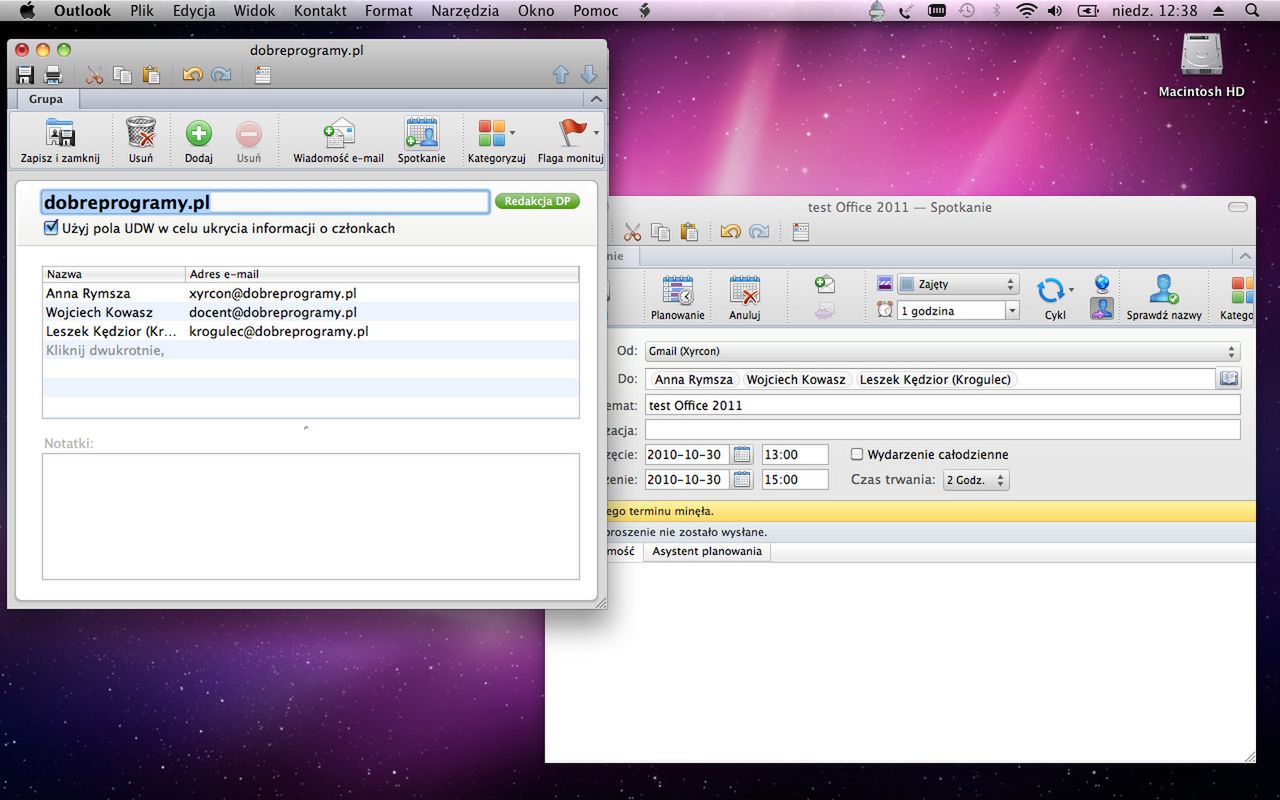Toggle the private person icon in meeting ribbon
Image resolution: width=1280 pixels, height=800 pixels.
pos(1102,310)
